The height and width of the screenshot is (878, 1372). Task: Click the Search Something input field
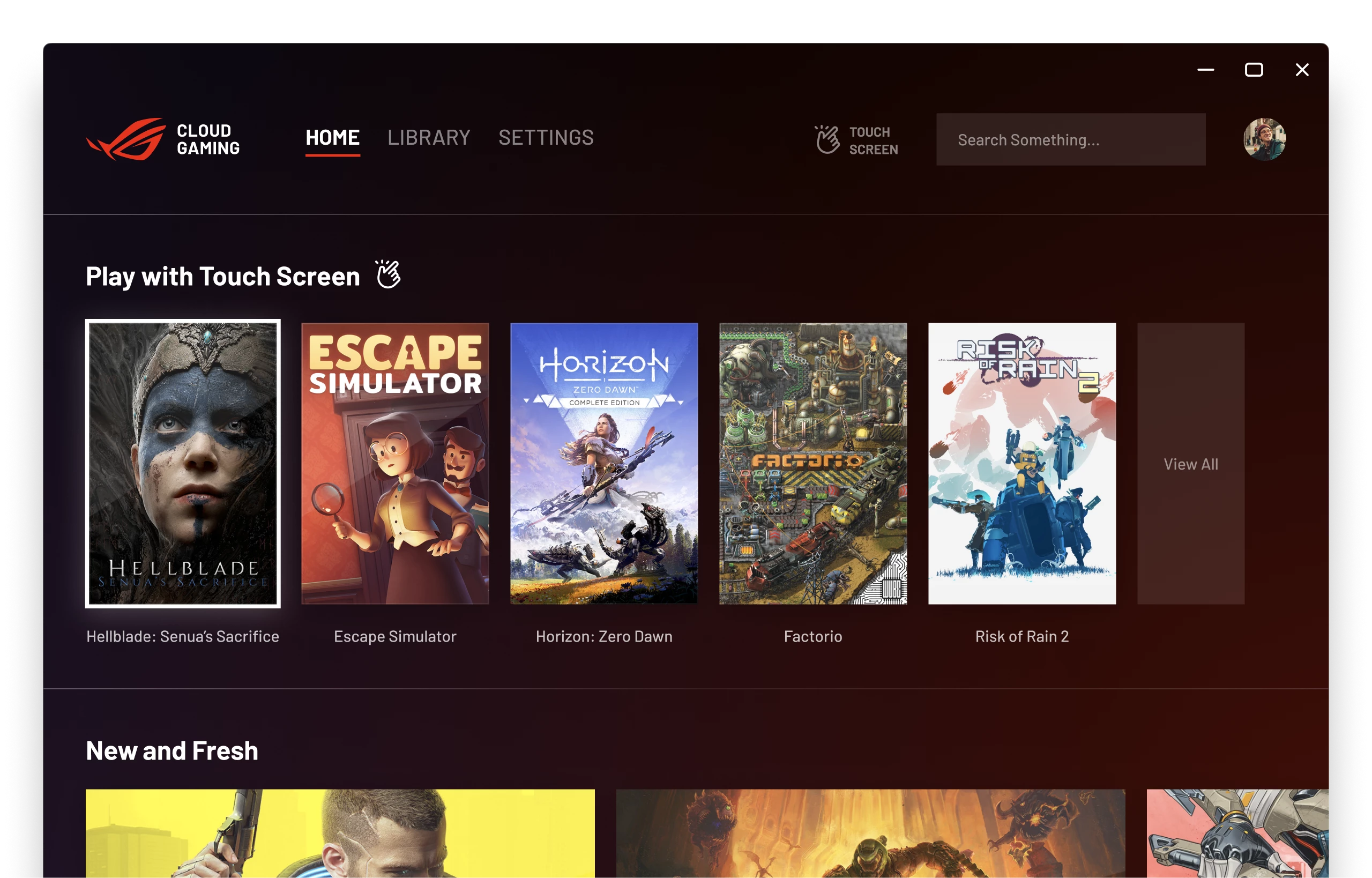[1070, 140]
